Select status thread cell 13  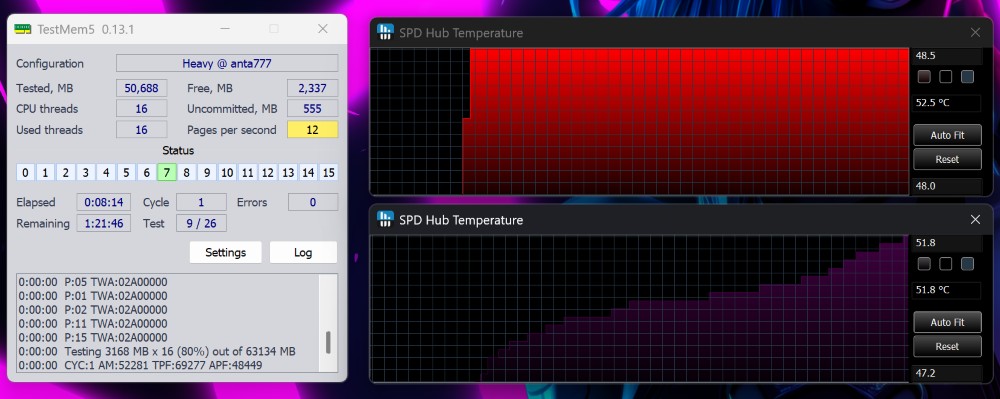coord(288,172)
